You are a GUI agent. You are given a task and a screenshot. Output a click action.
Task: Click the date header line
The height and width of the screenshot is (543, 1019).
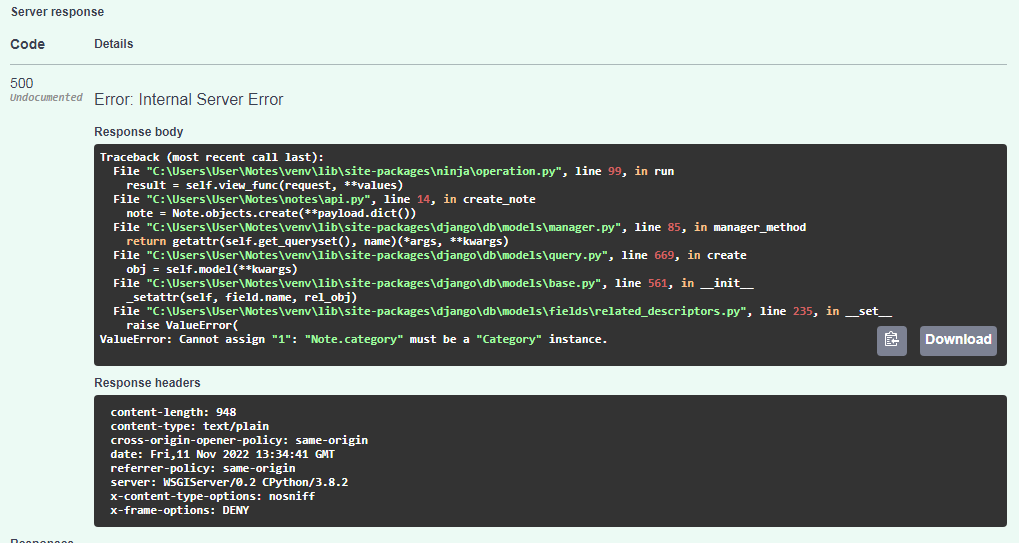pos(223,454)
